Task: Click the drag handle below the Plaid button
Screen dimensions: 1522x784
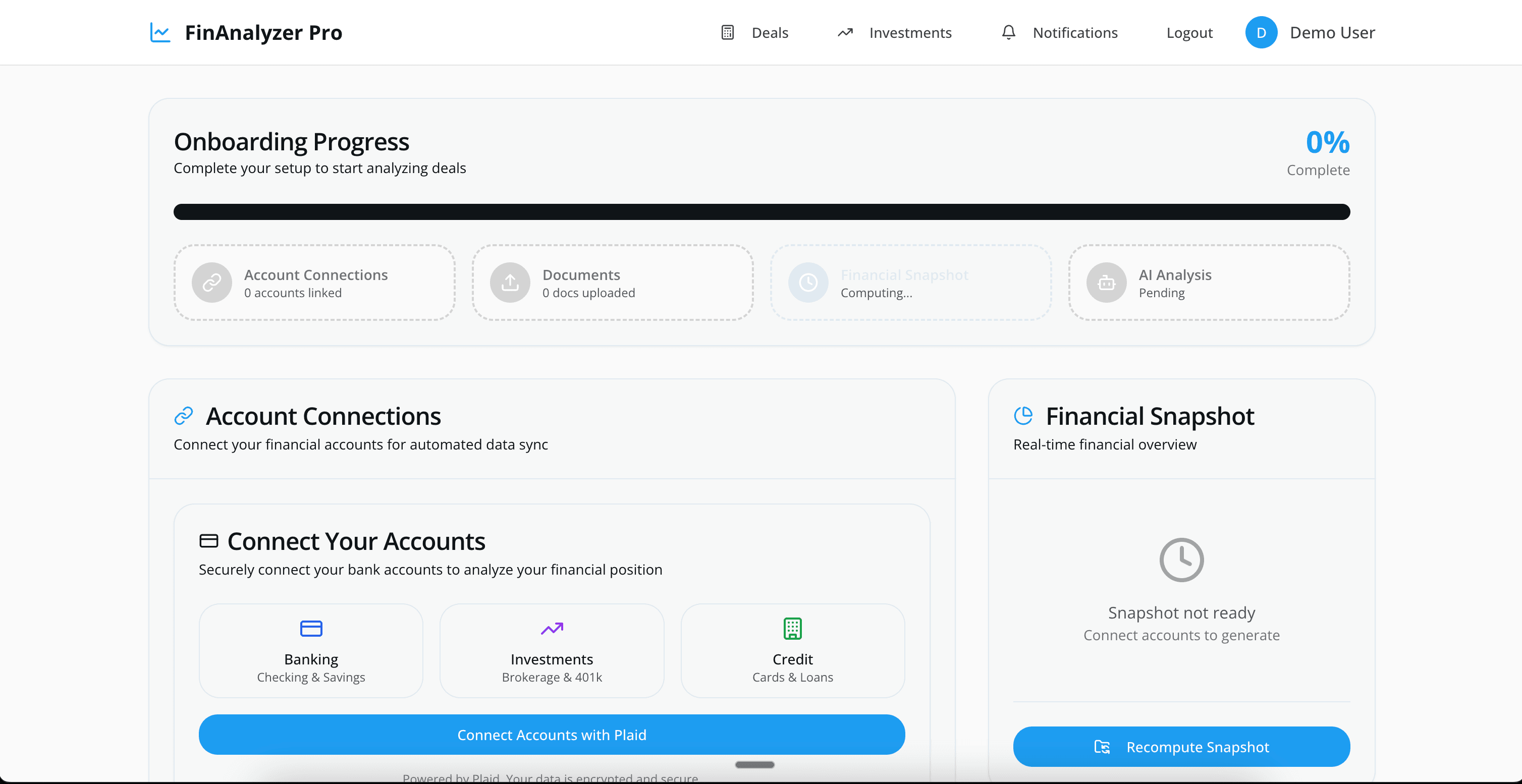Action: [x=754, y=764]
